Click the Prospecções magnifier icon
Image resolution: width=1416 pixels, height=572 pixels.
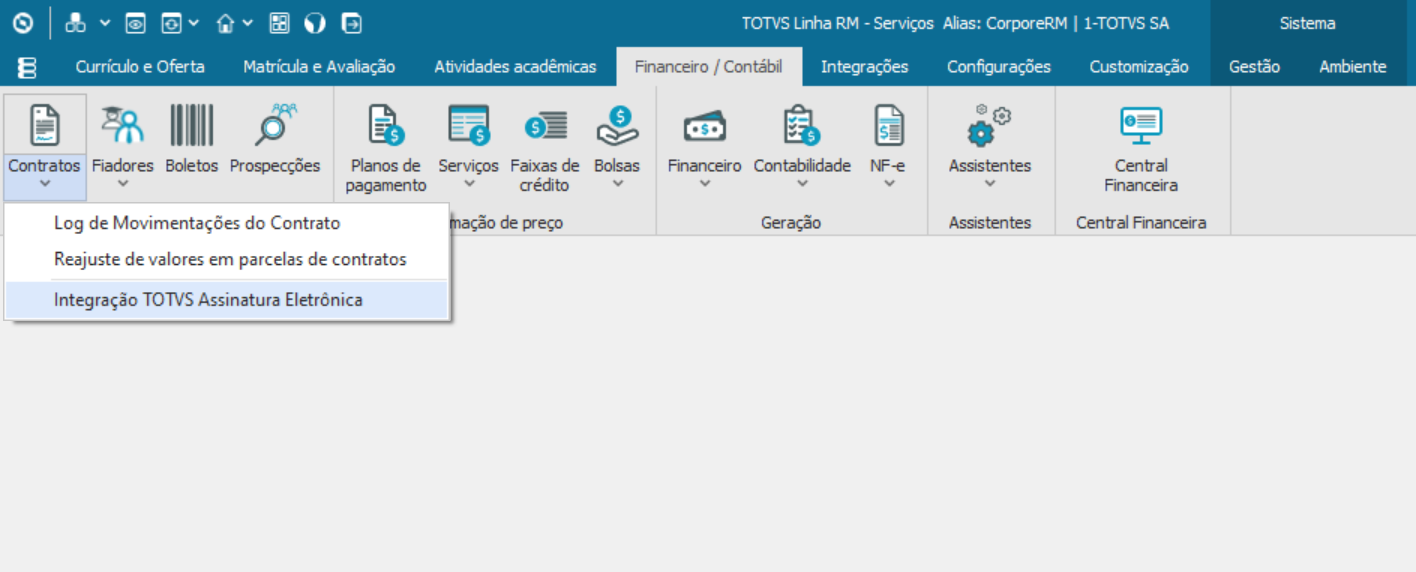click(275, 126)
